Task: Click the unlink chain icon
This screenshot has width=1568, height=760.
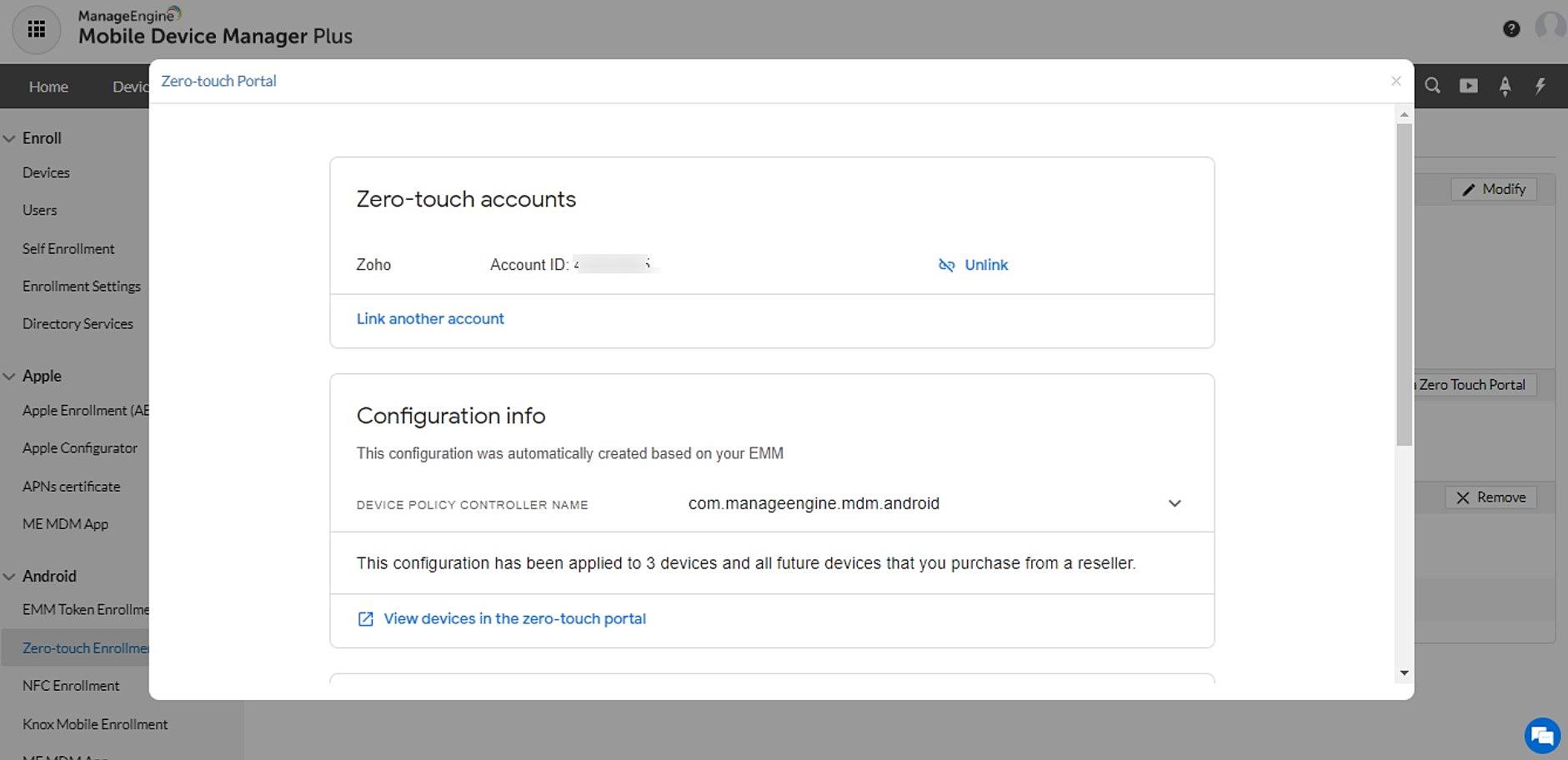Action: click(x=946, y=265)
